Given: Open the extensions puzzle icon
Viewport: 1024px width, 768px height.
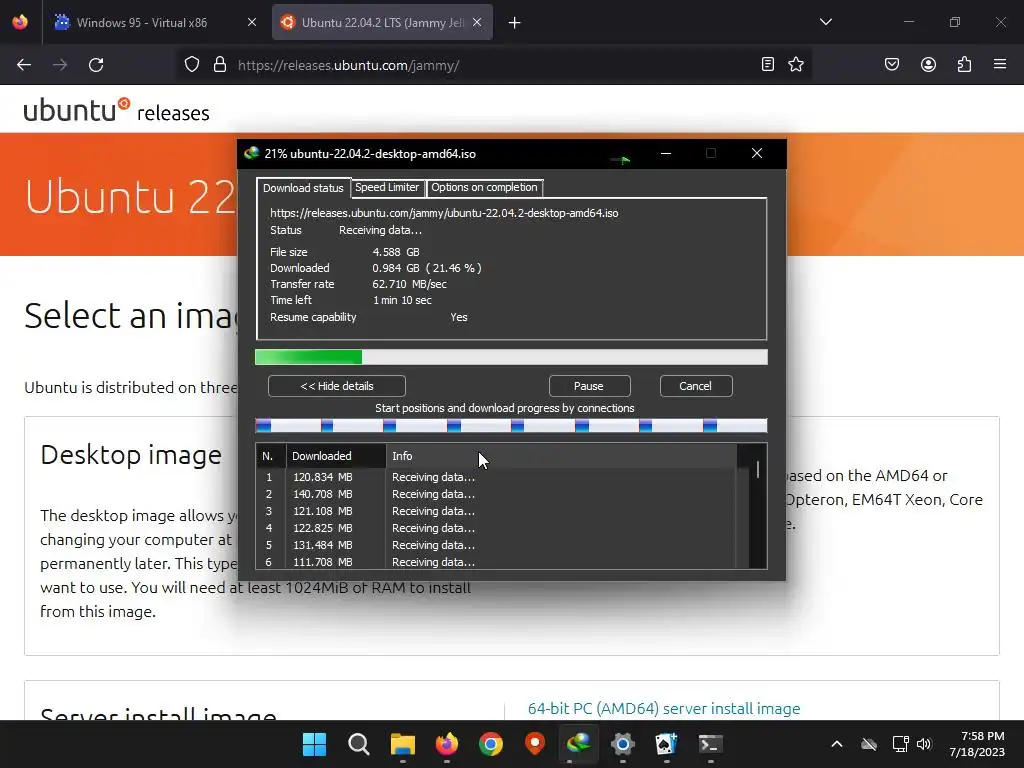Looking at the screenshot, I should pyautogui.click(x=964, y=64).
